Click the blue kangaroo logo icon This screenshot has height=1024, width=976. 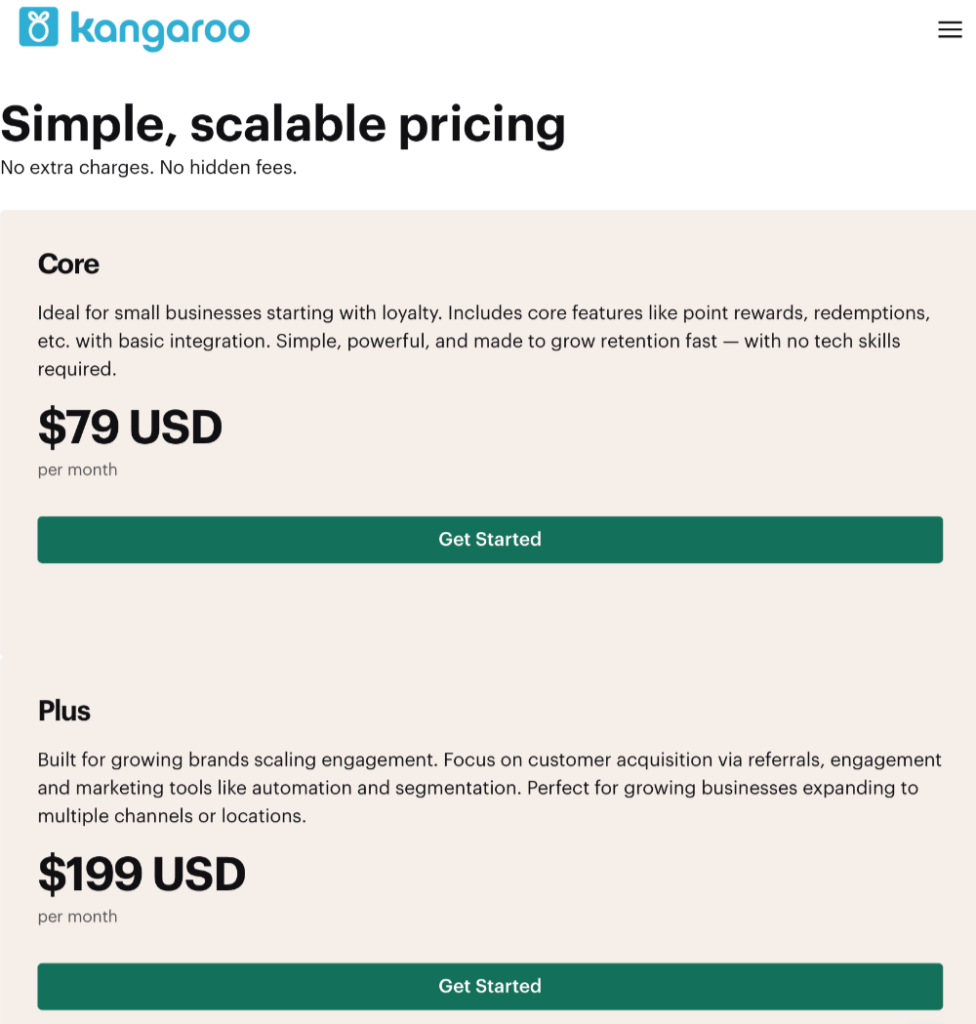tap(39, 28)
